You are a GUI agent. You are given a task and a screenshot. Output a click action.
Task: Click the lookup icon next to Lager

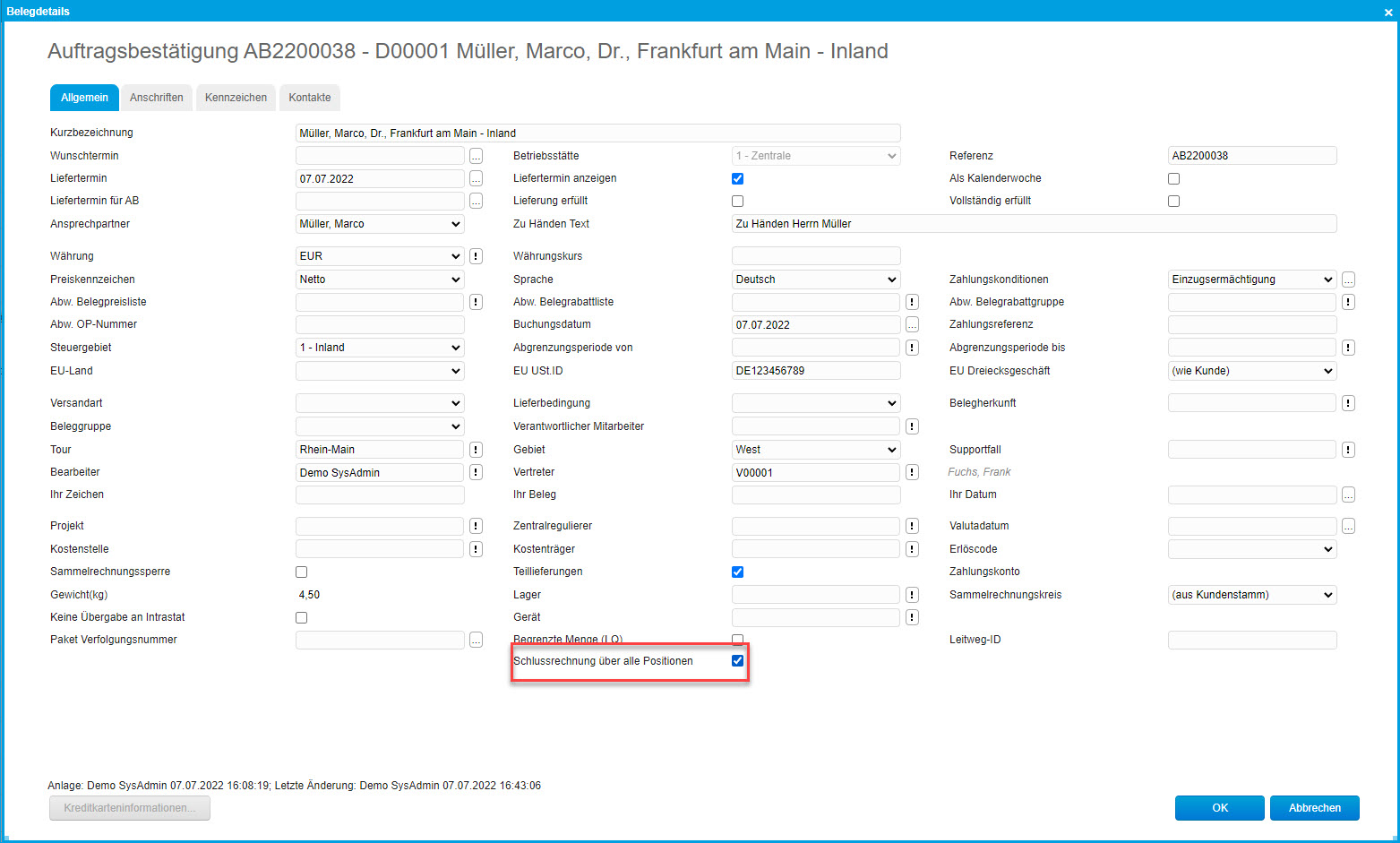(x=912, y=595)
